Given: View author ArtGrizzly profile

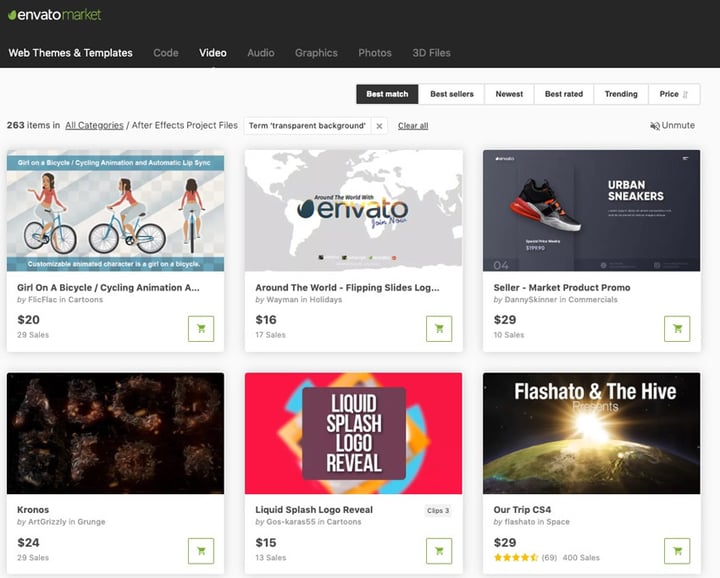Looking at the screenshot, I should (x=47, y=522).
